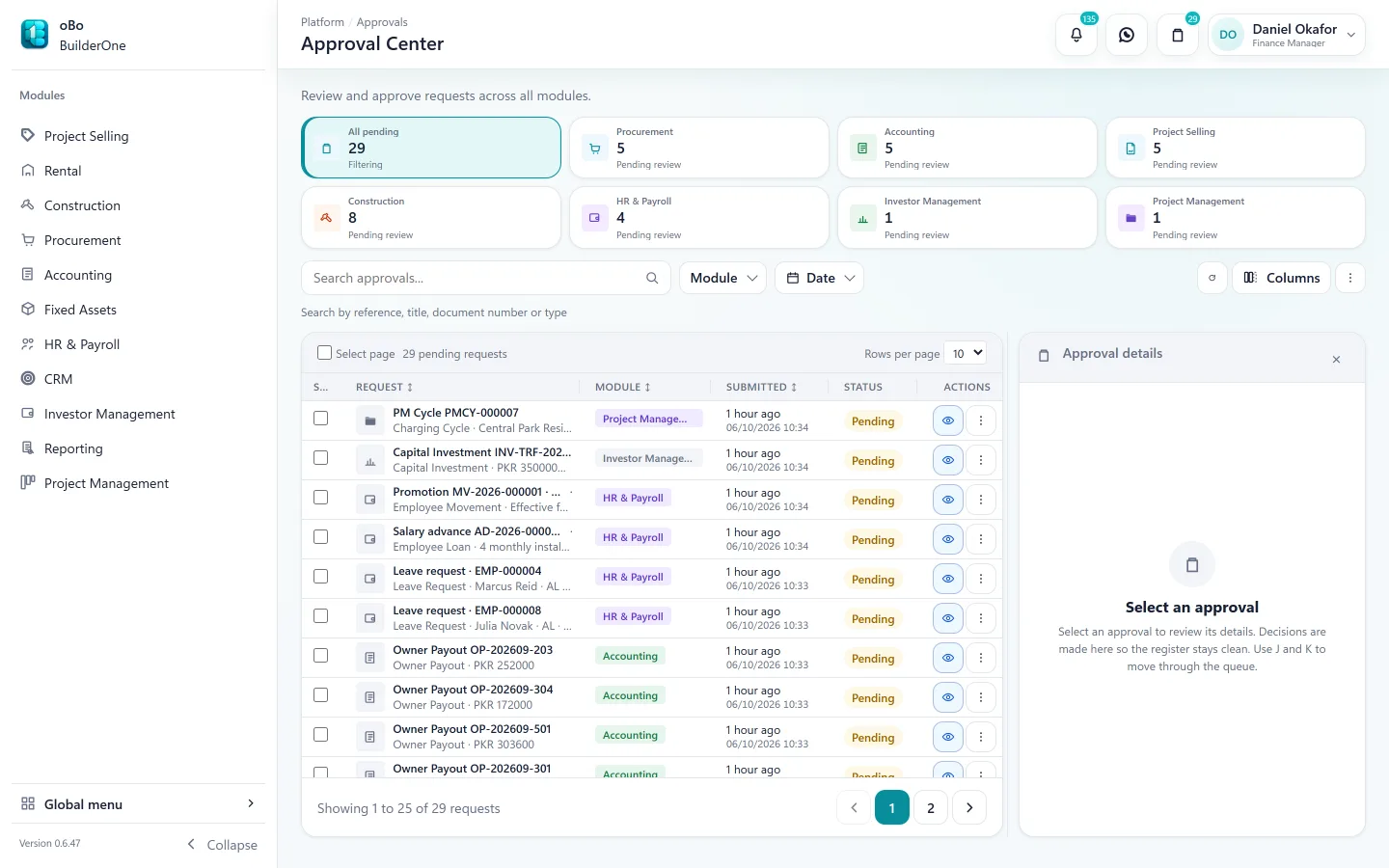
Task: Open the Date filter dropdown
Action: (x=820, y=278)
